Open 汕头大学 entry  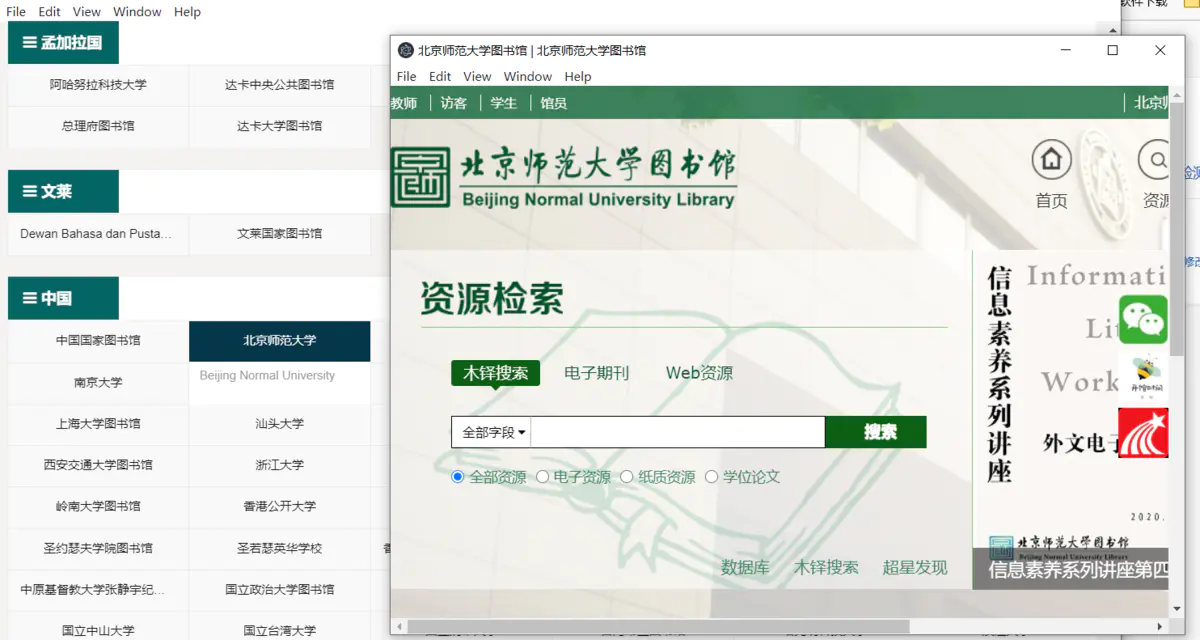click(x=279, y=424)
